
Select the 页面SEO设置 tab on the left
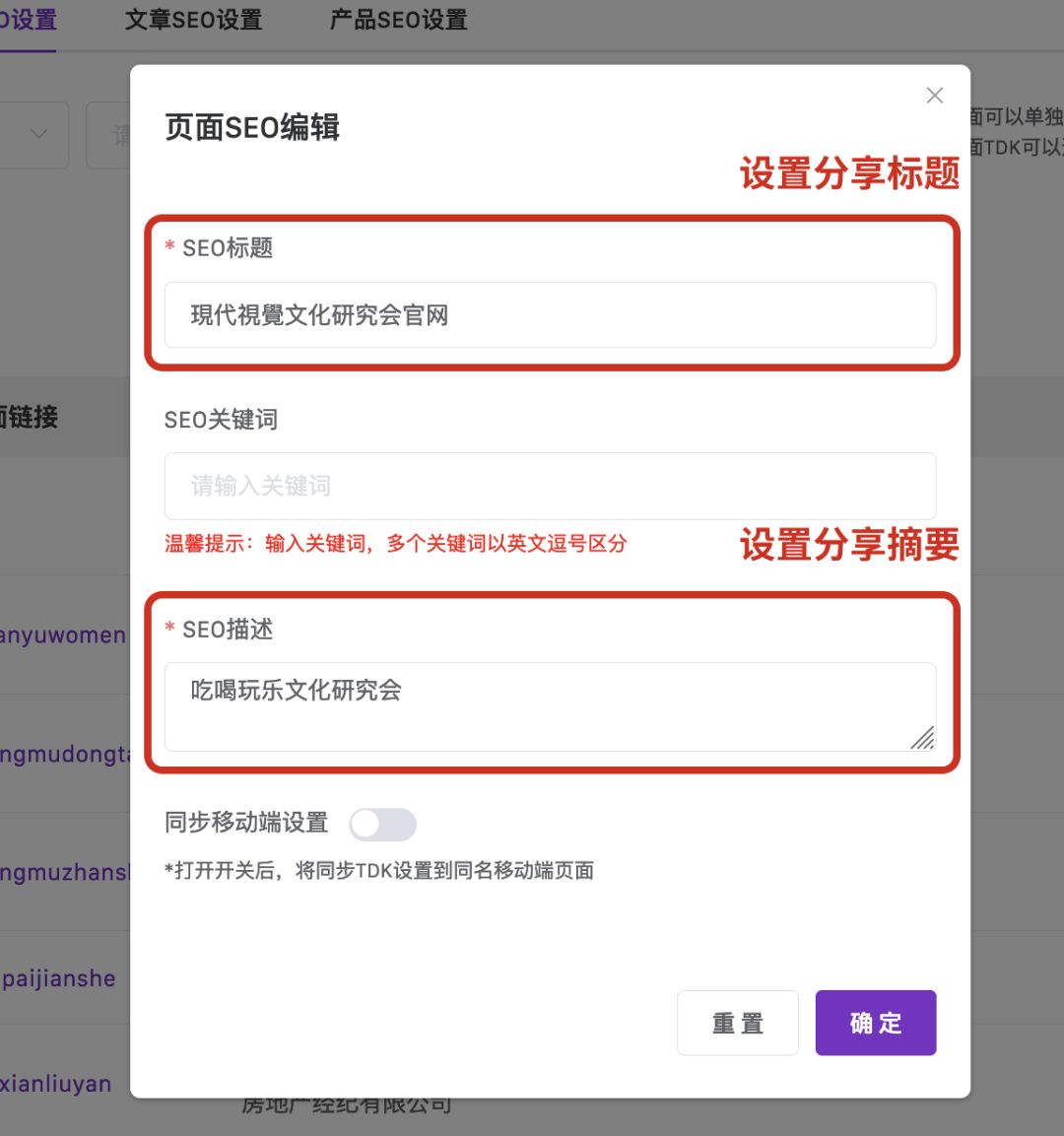tap(30, 20)
